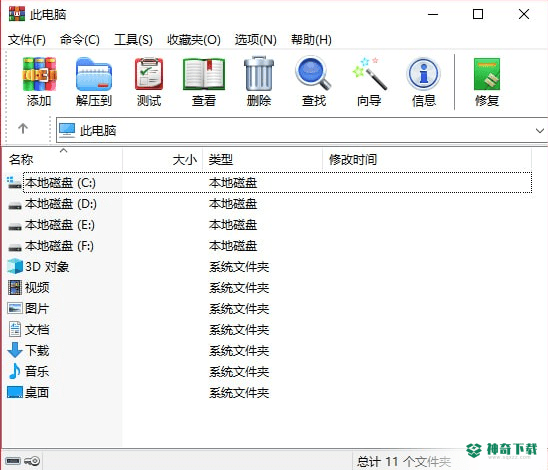Image resolution: width=548 pixels, height=470 pixels.
Task: Click the F: drive icon in the list
Action: [x=14, y=247]
